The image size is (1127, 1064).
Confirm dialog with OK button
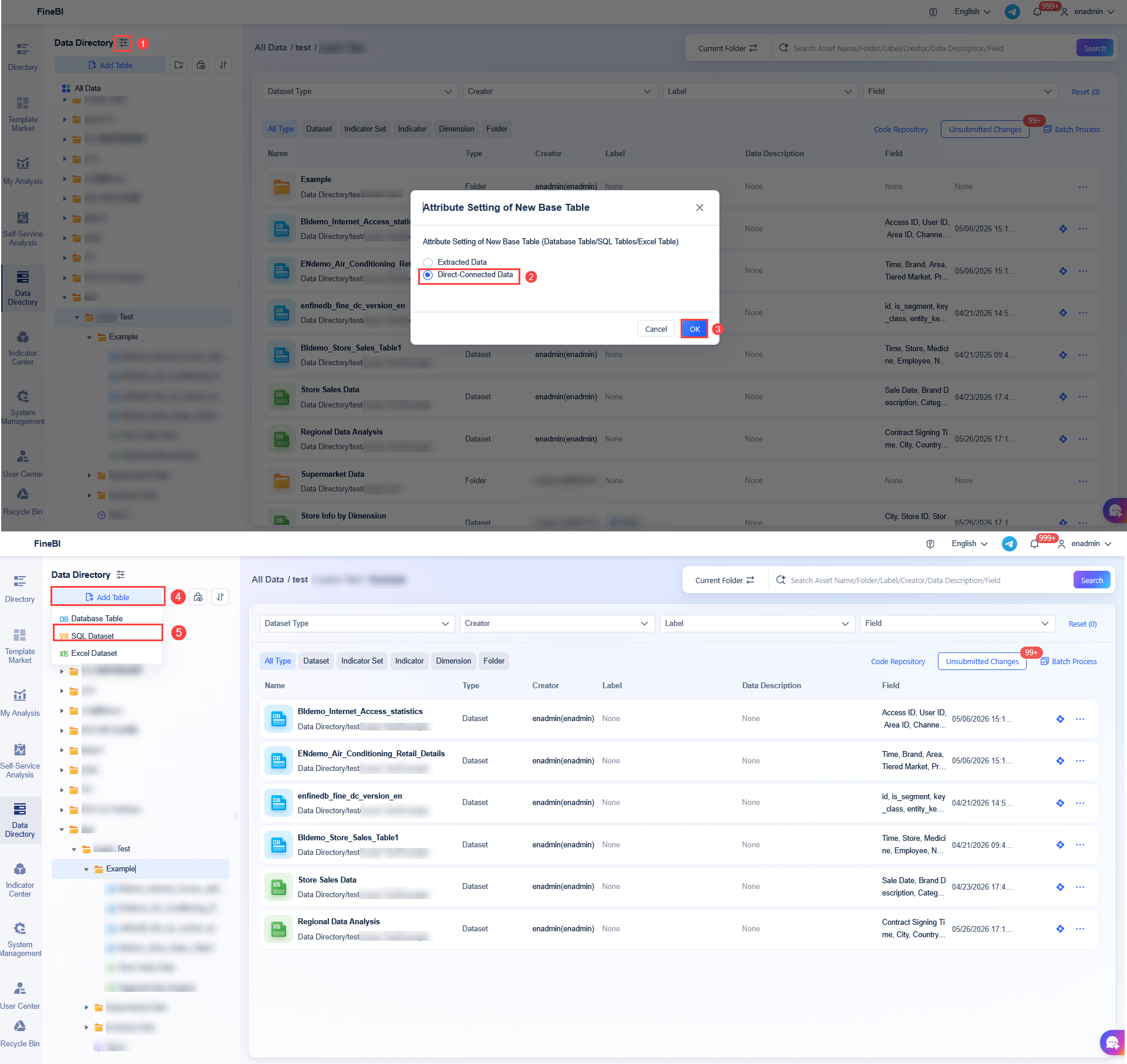694,329
